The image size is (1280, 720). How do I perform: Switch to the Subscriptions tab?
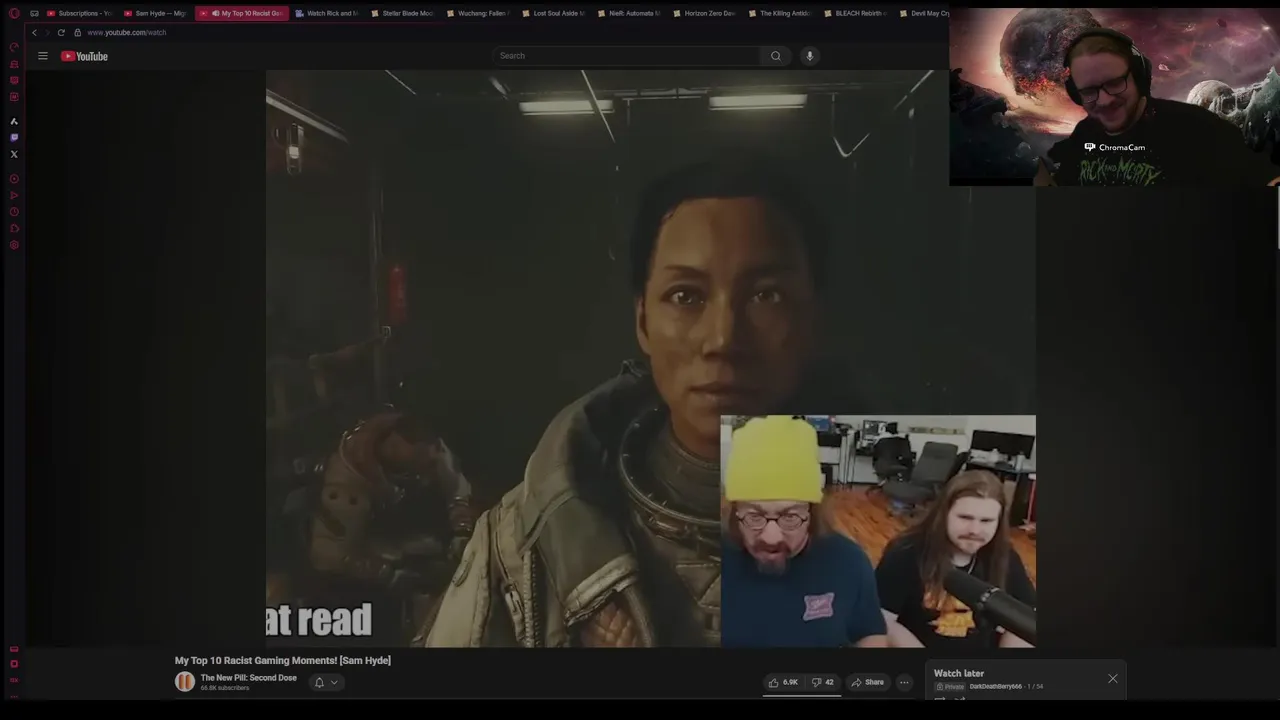pos(79,13)
